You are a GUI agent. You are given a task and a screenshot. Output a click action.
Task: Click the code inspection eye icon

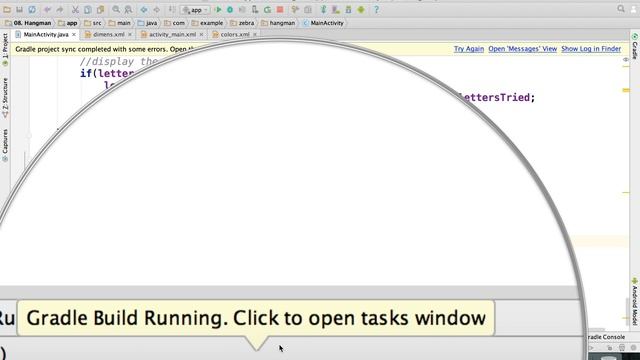tap(626, 60)
